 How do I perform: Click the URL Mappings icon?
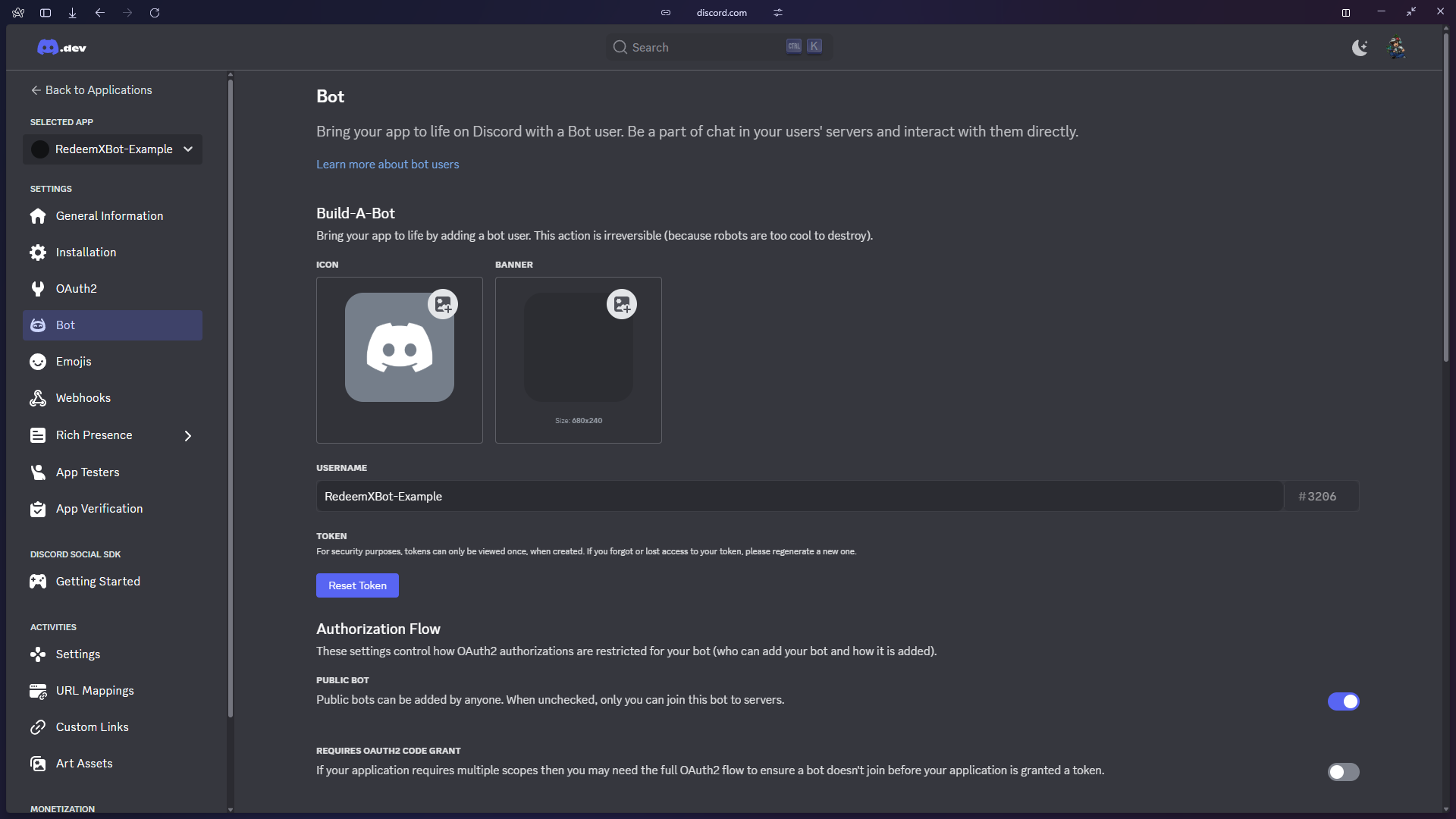tap(38, 691)
